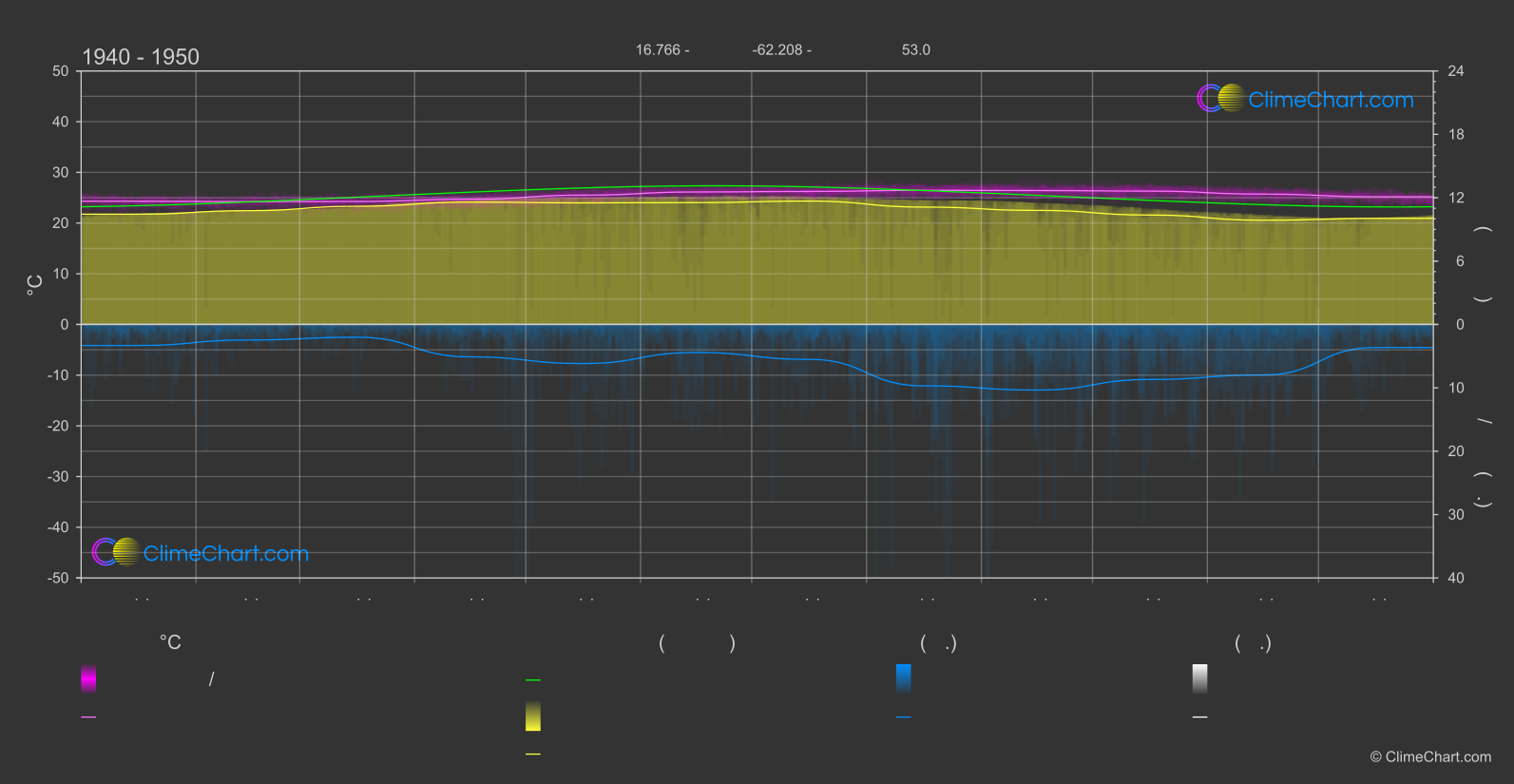The height and width of the screenshot is (784, 1514).
Task: Click the white gradient legend swatch
Action: pos(1199,679)
